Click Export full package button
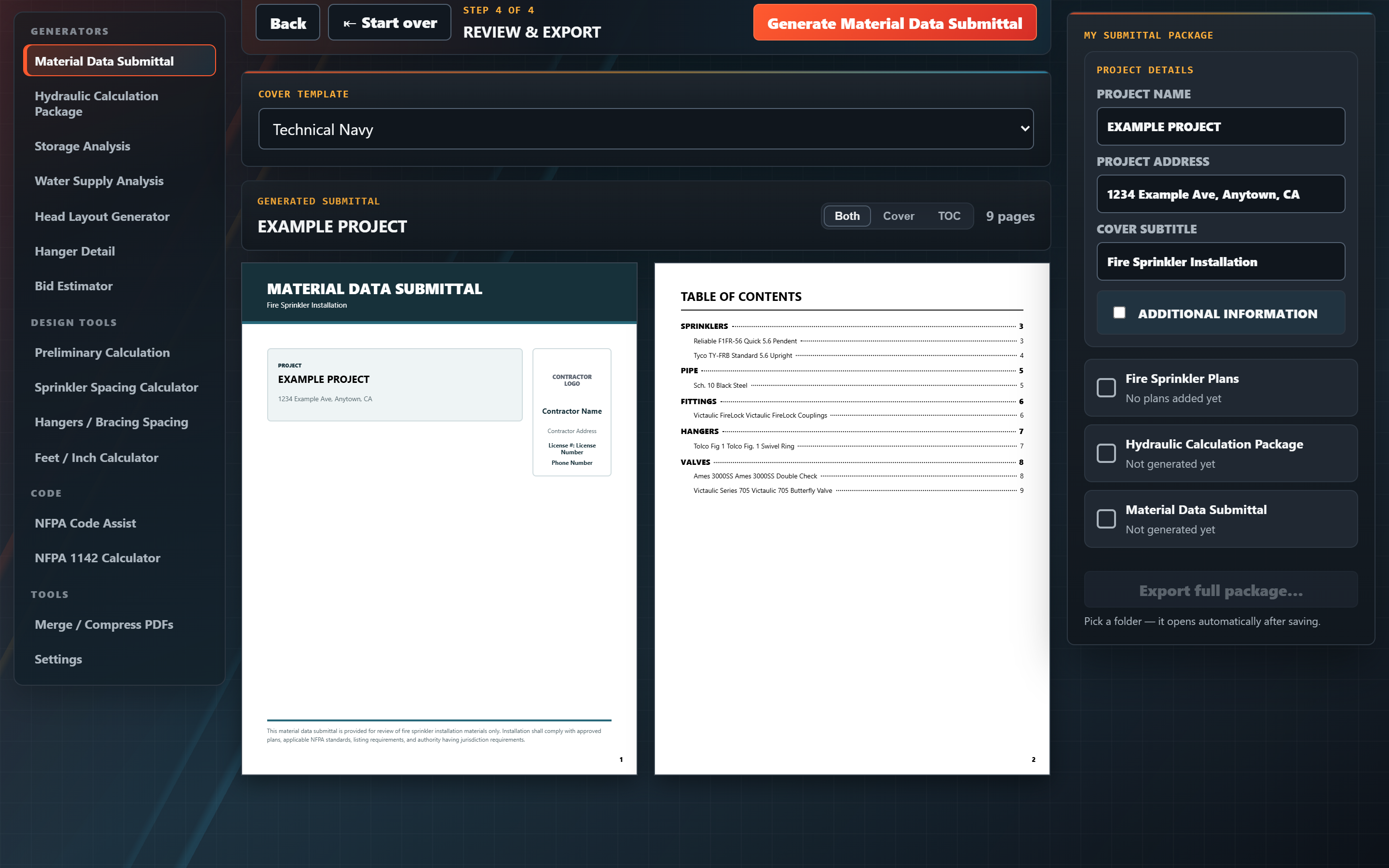The width and height of the screenshot is (1389, 868). pyautogui.click(x=1220, y=590)
